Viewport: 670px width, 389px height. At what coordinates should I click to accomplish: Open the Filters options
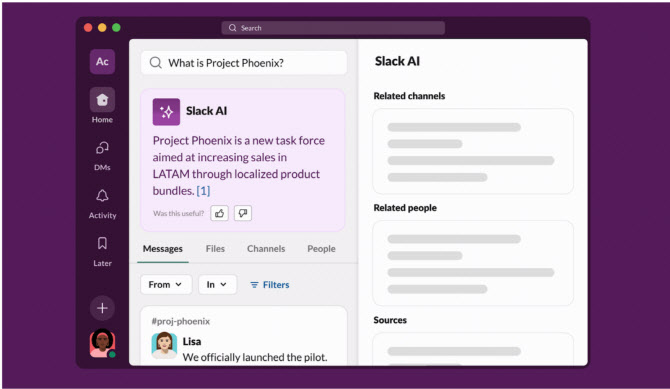click(x=270, y=285)
